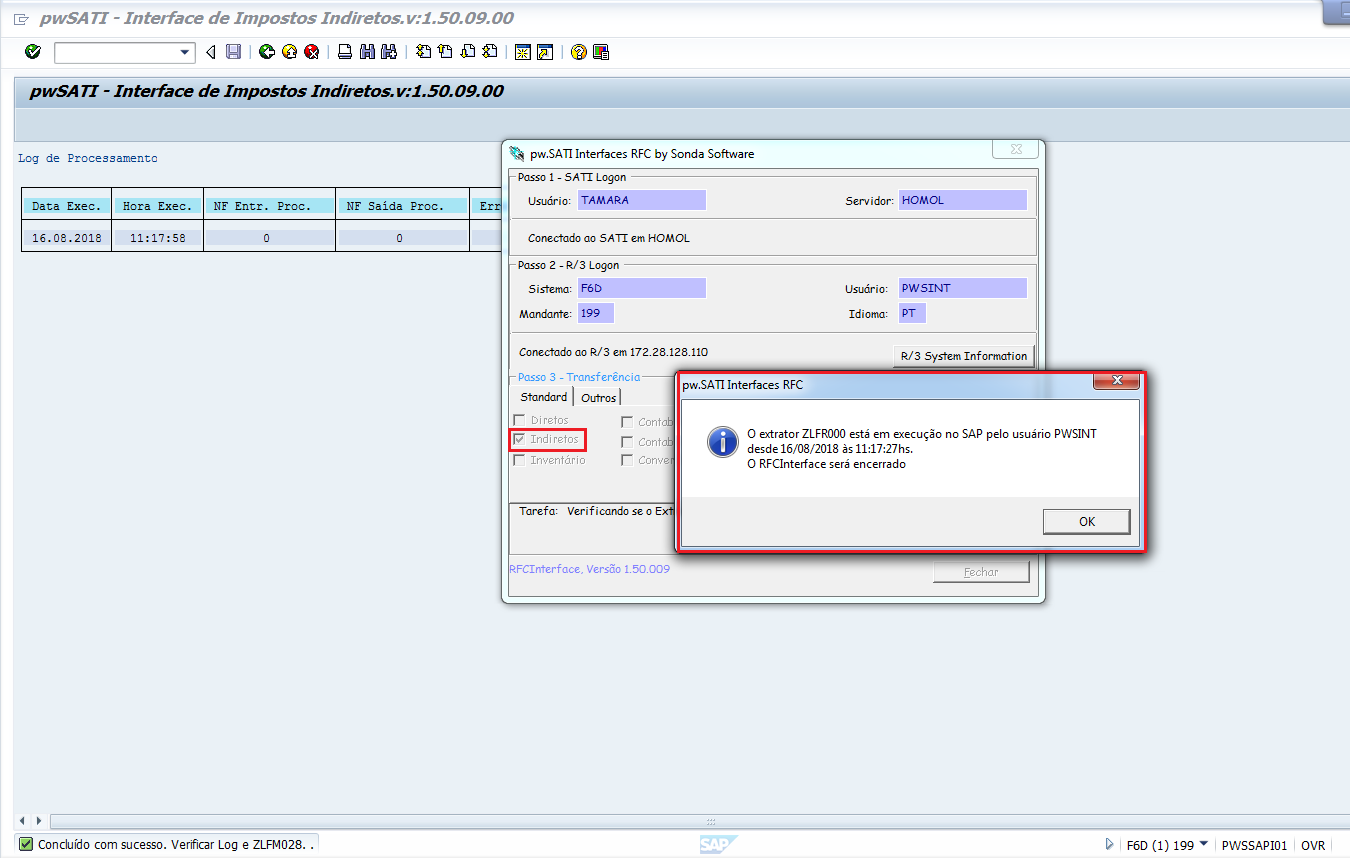The height and width of the screenshot is (858, 1350).
Task: Expand the F6D system info dropdown arrow
Action: (x=1203, y=844)
